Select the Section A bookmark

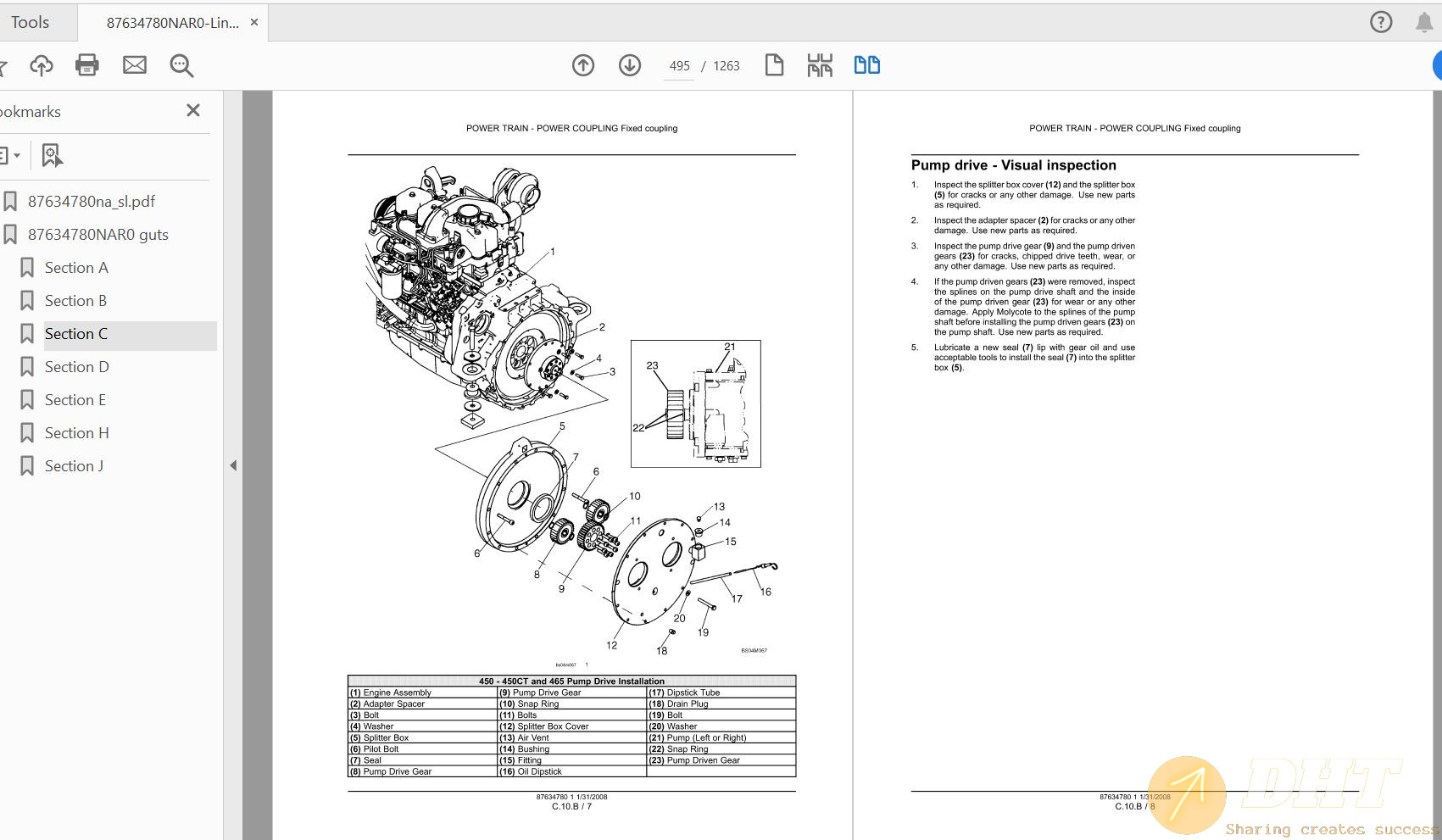(x=76, y=267)
